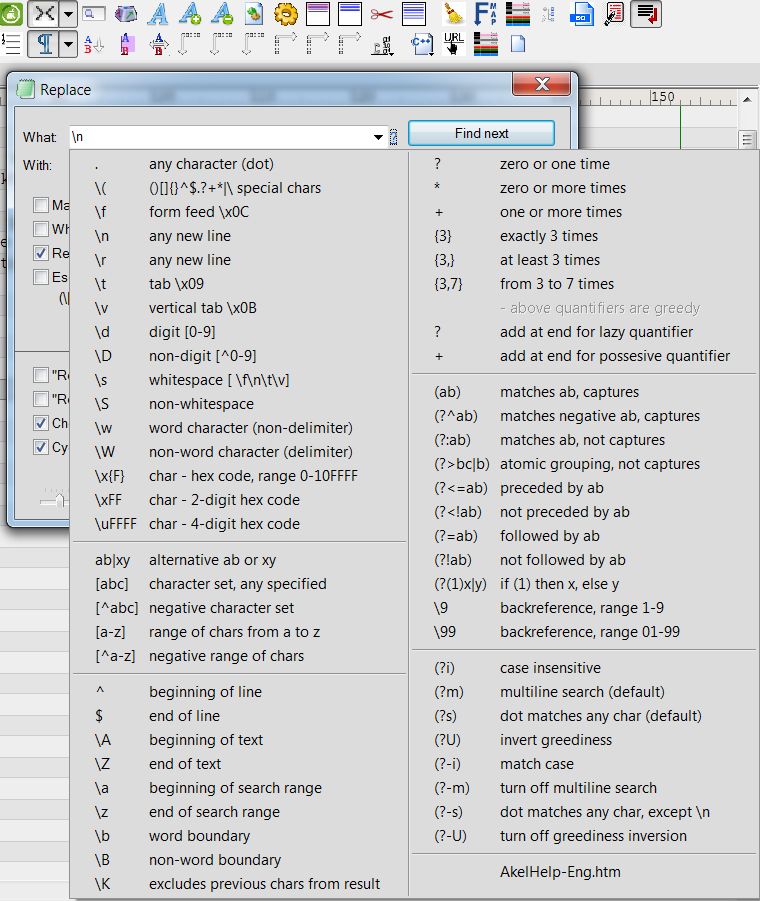
Task: Click the AB with arrows icon
Action: pos(159,44)
